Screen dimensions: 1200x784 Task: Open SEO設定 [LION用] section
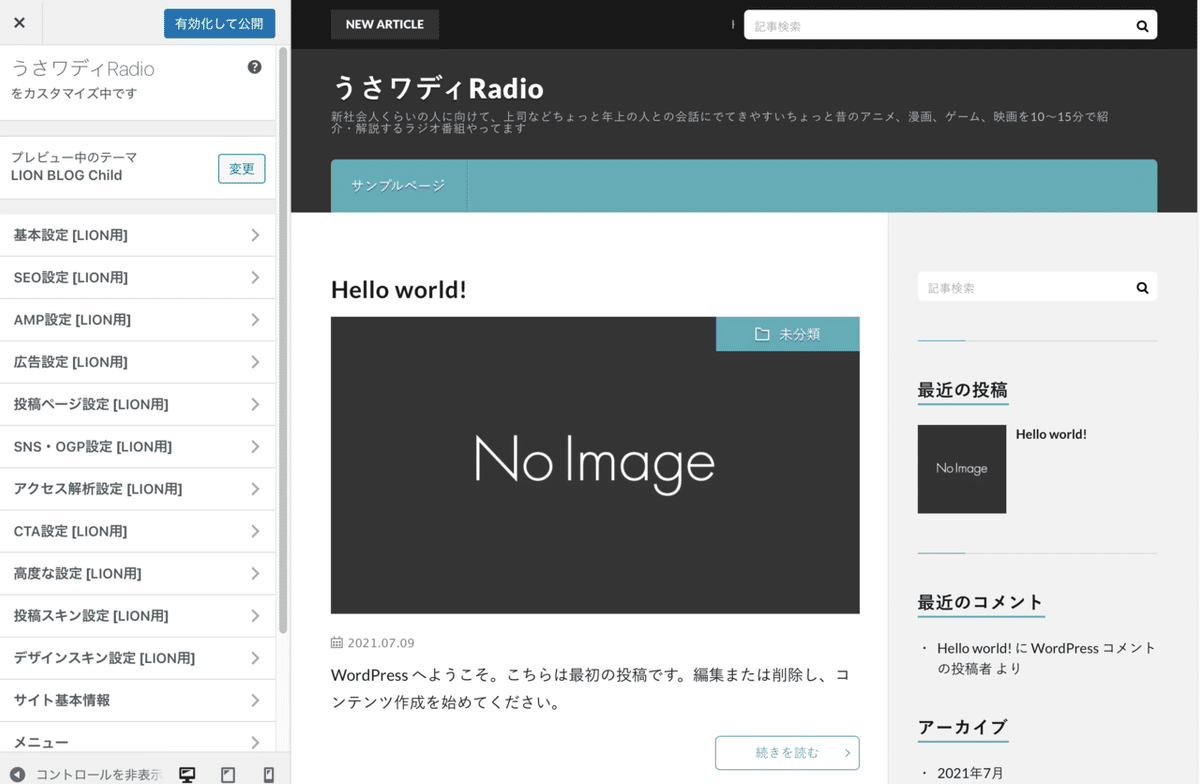pos(138,277)
